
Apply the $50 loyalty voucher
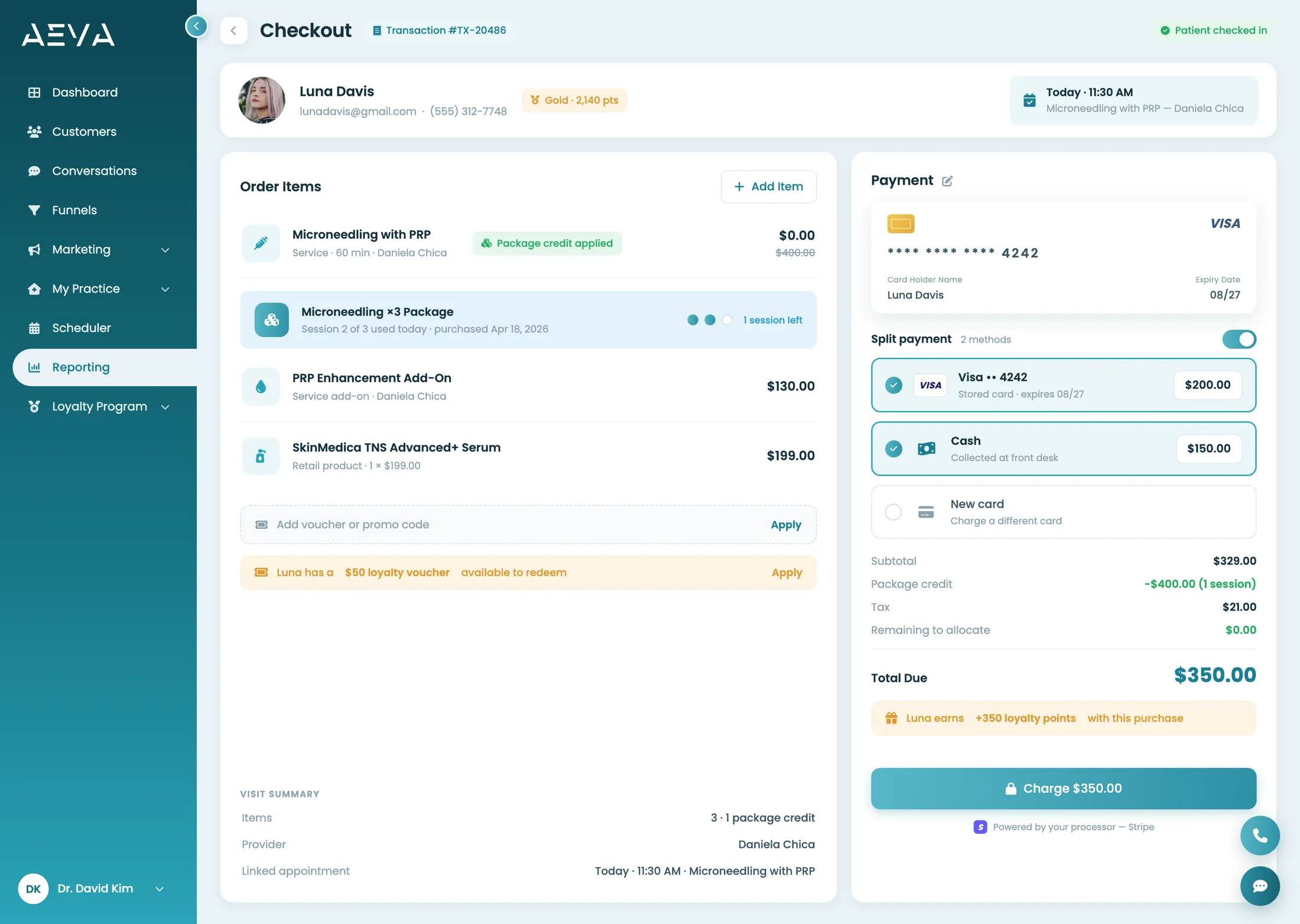tap(786, 572)
